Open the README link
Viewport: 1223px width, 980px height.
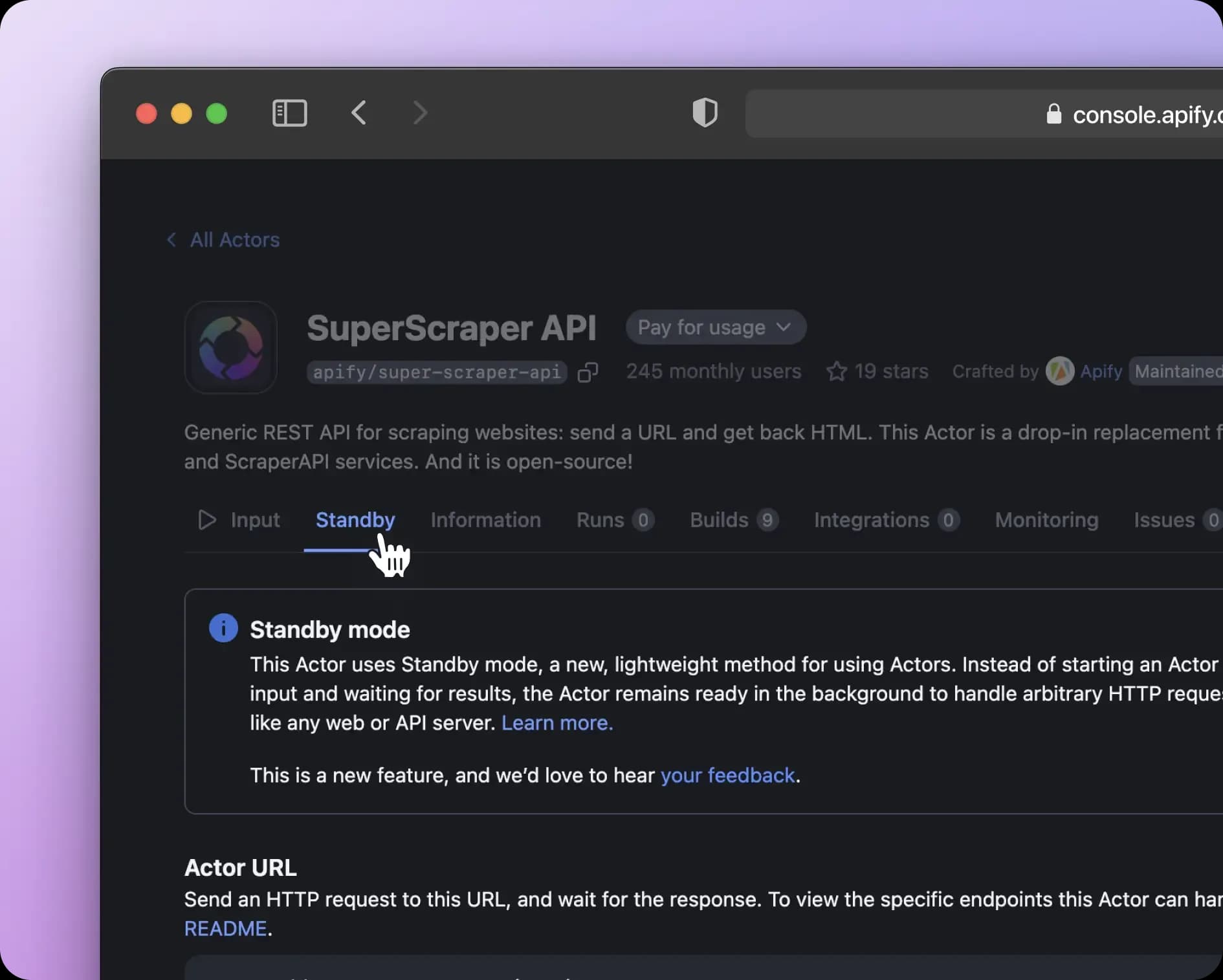point(225,928)
